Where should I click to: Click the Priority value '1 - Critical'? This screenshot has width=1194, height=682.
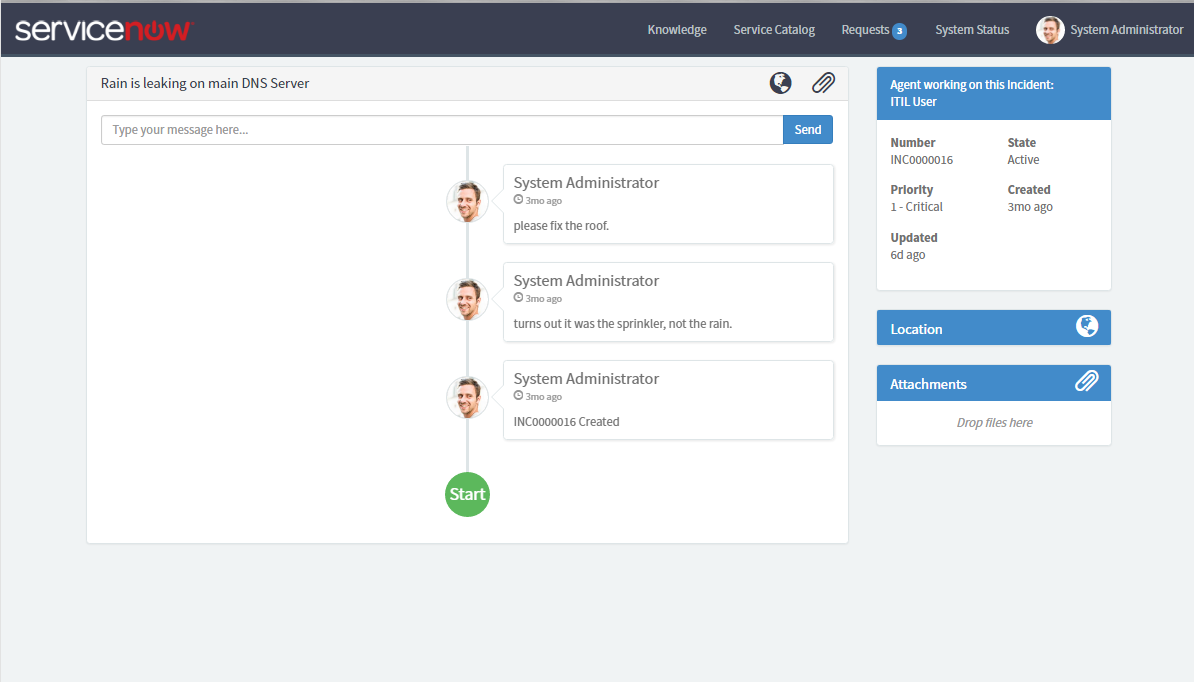coord(916,207)
